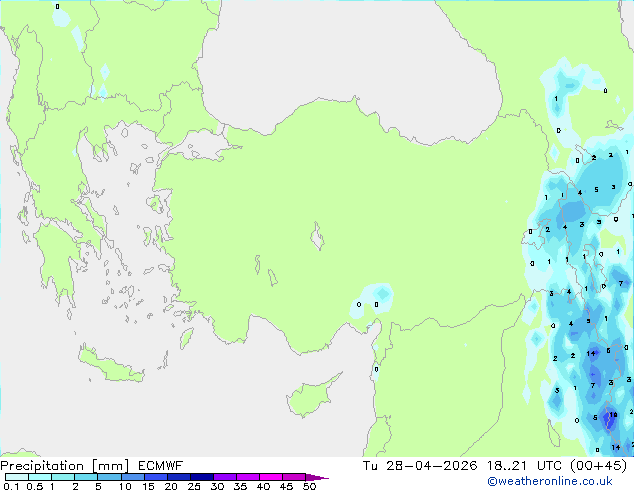Screen dimensions: 634x490
Task: Select the 2–5 mm legend color swatch
Action: [86, 477]
